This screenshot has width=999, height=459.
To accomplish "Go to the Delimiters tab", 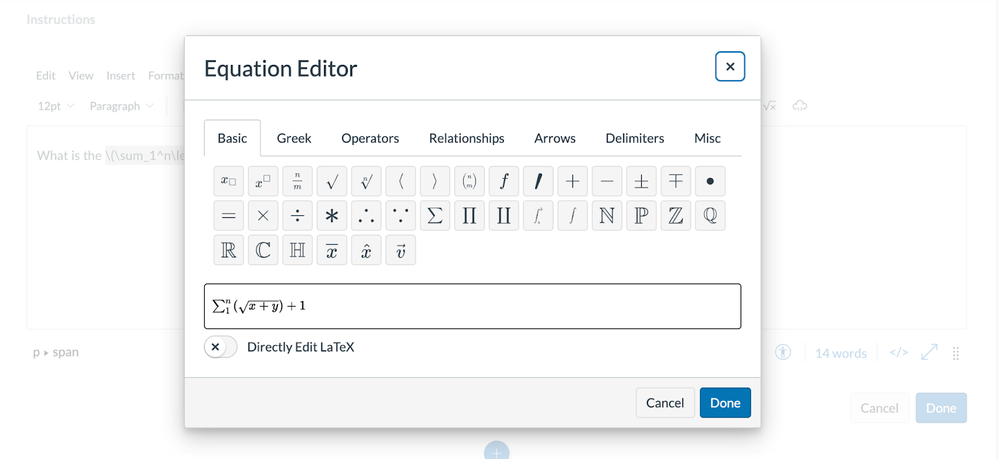I will pos(634,138).
